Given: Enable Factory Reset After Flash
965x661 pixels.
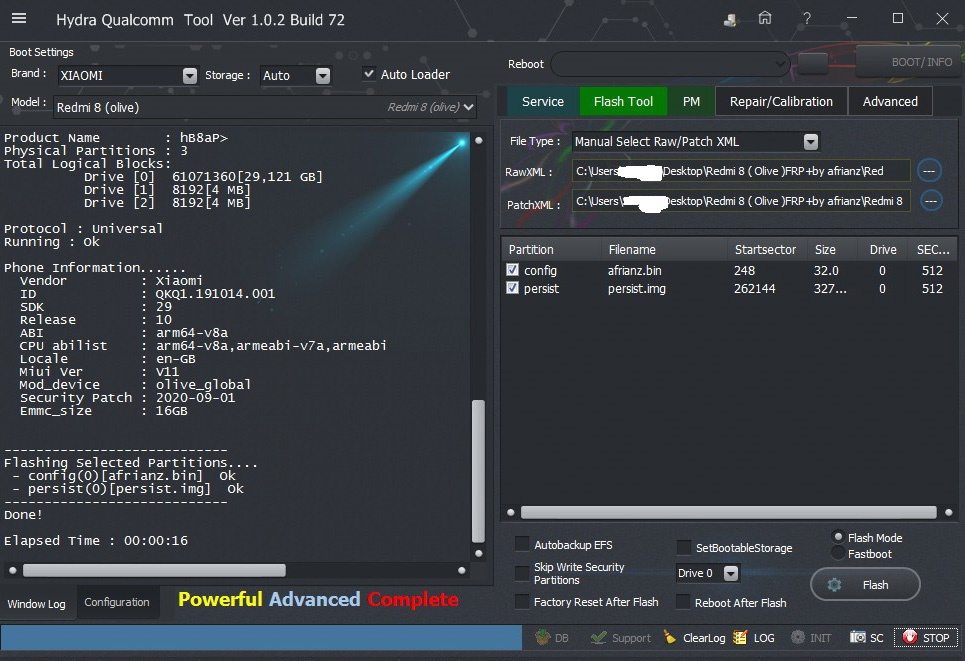Looking at the screenshot, I should pyautogui.click(x=522, y=601).
